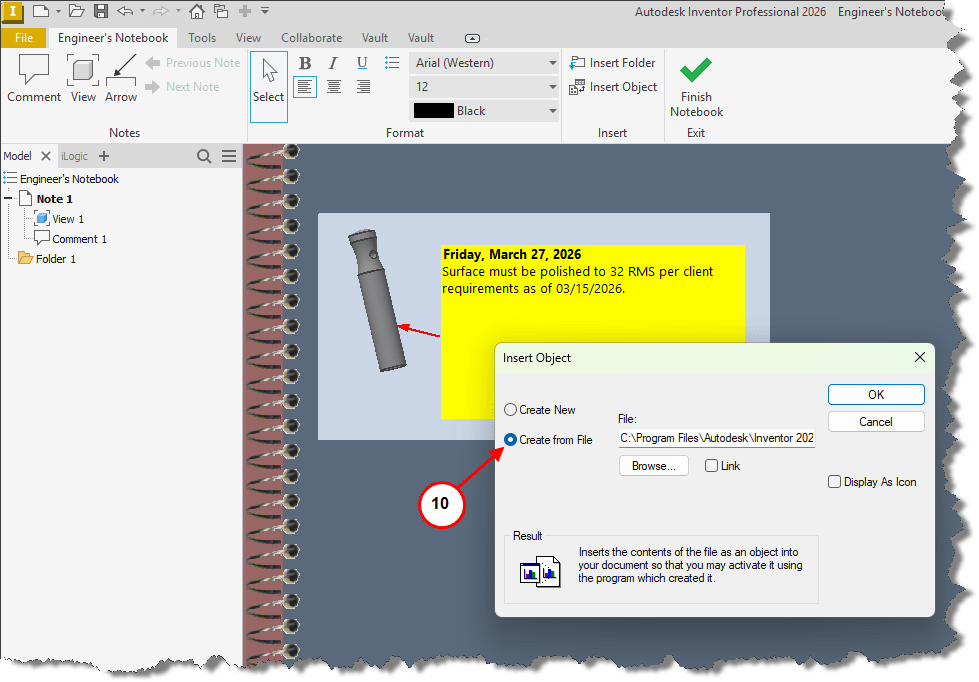Open the quick access customize dropdown

point(265,11)
